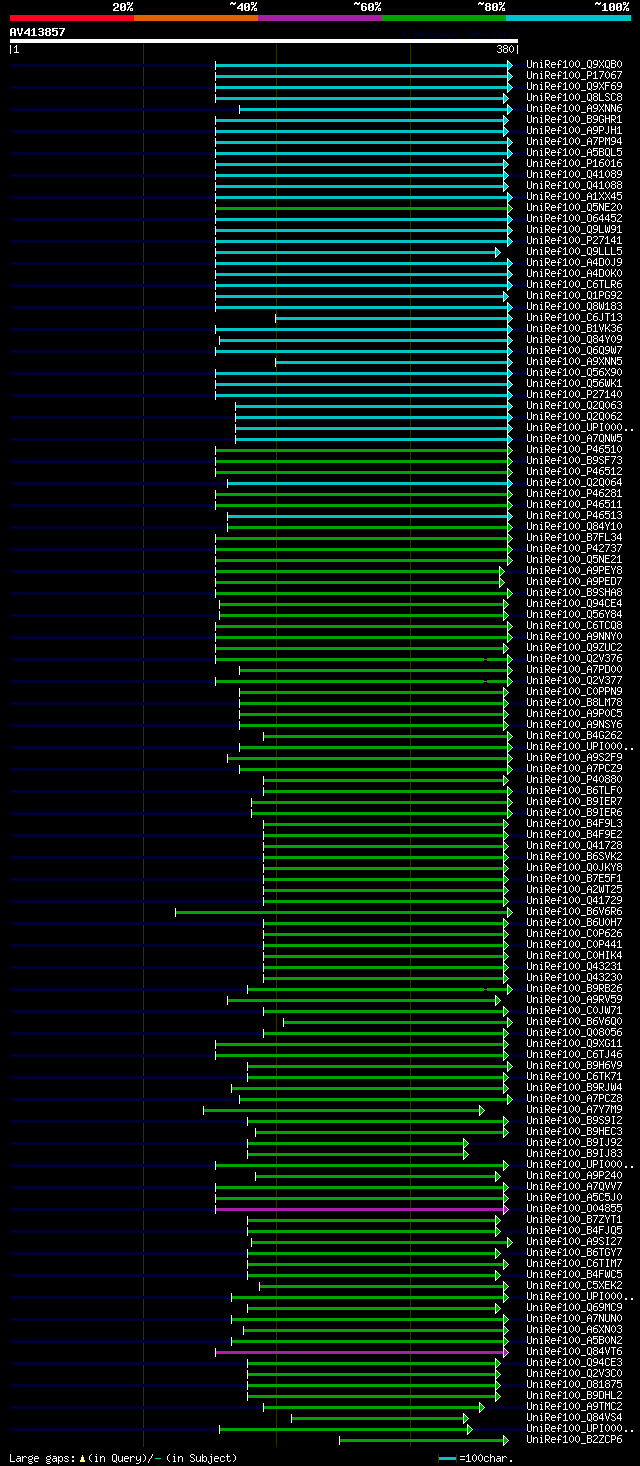
Task: Click hit UniRef100_A1XX45
Action: click(574, 196)
